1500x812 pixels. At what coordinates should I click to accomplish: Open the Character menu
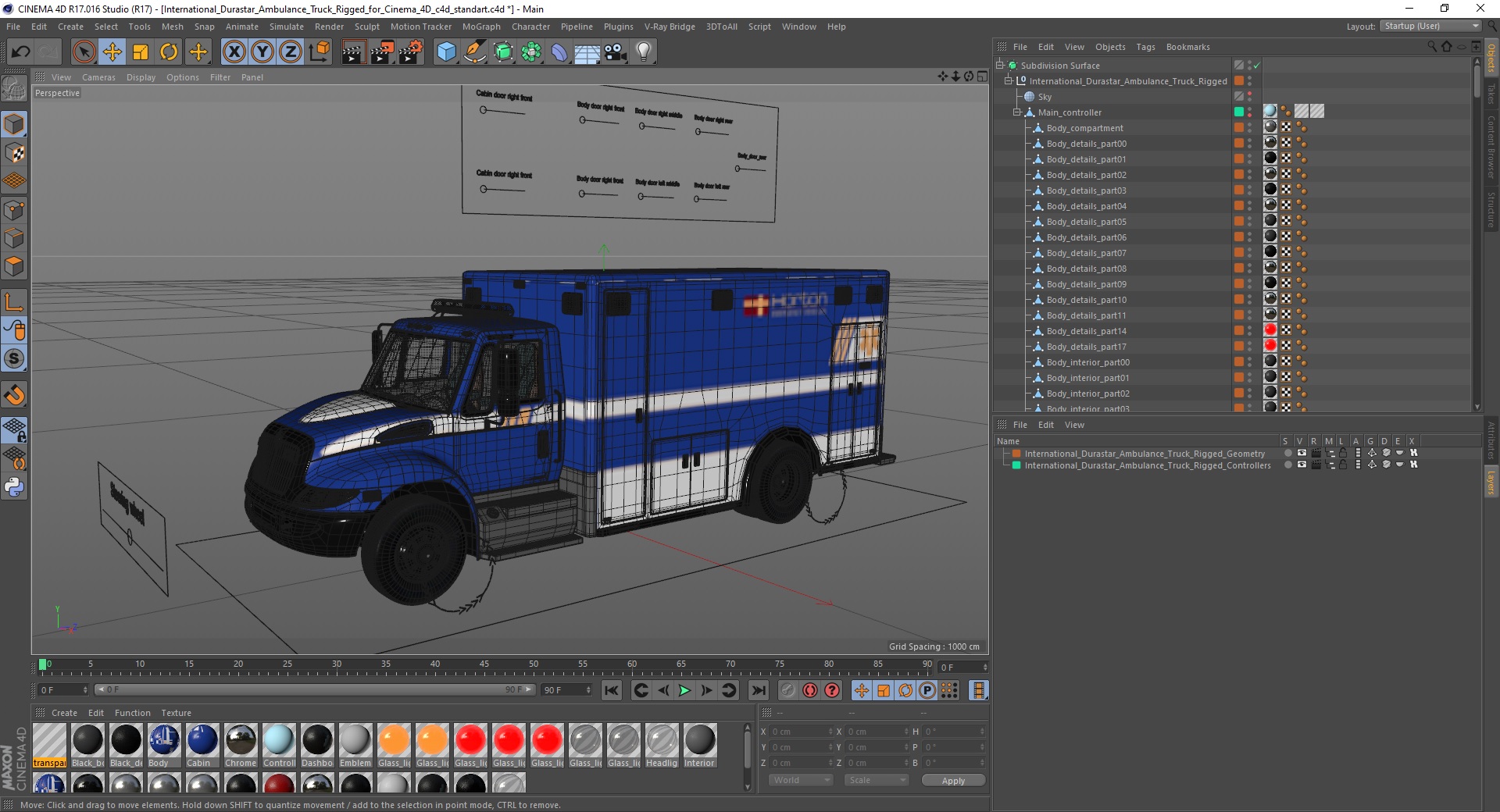(x=530, y=27)
